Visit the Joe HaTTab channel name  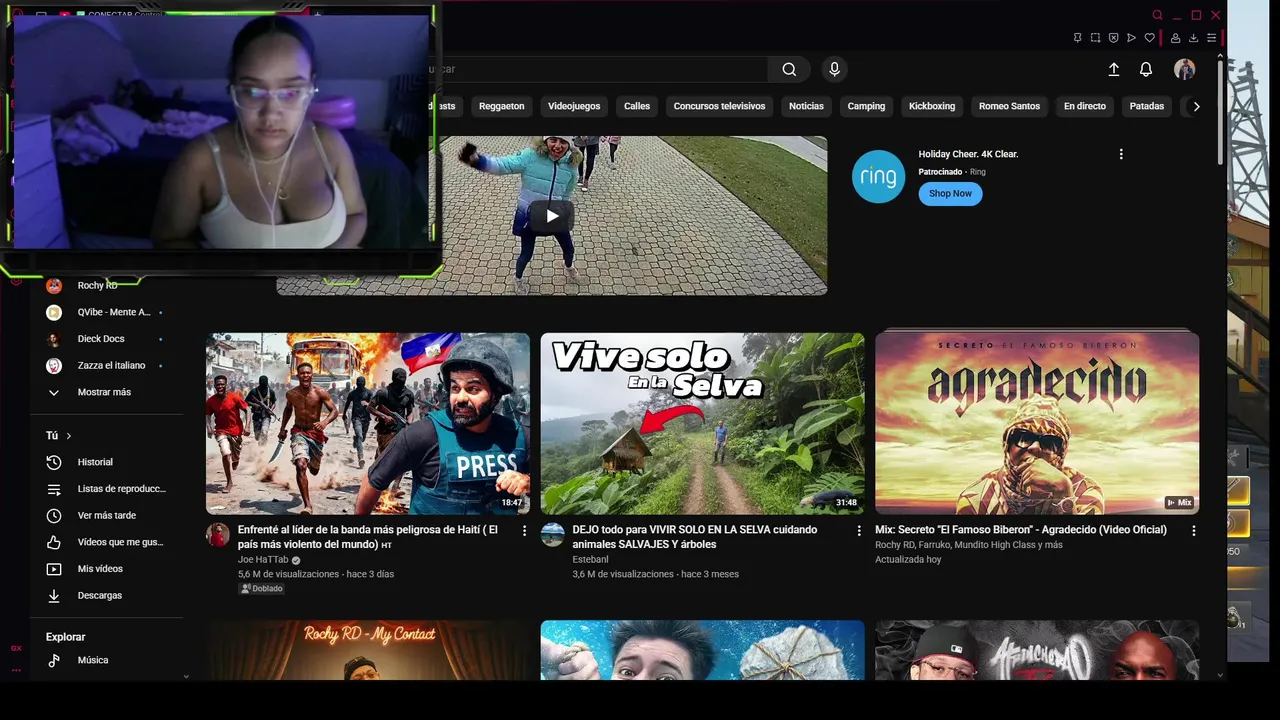coord(263,560)
